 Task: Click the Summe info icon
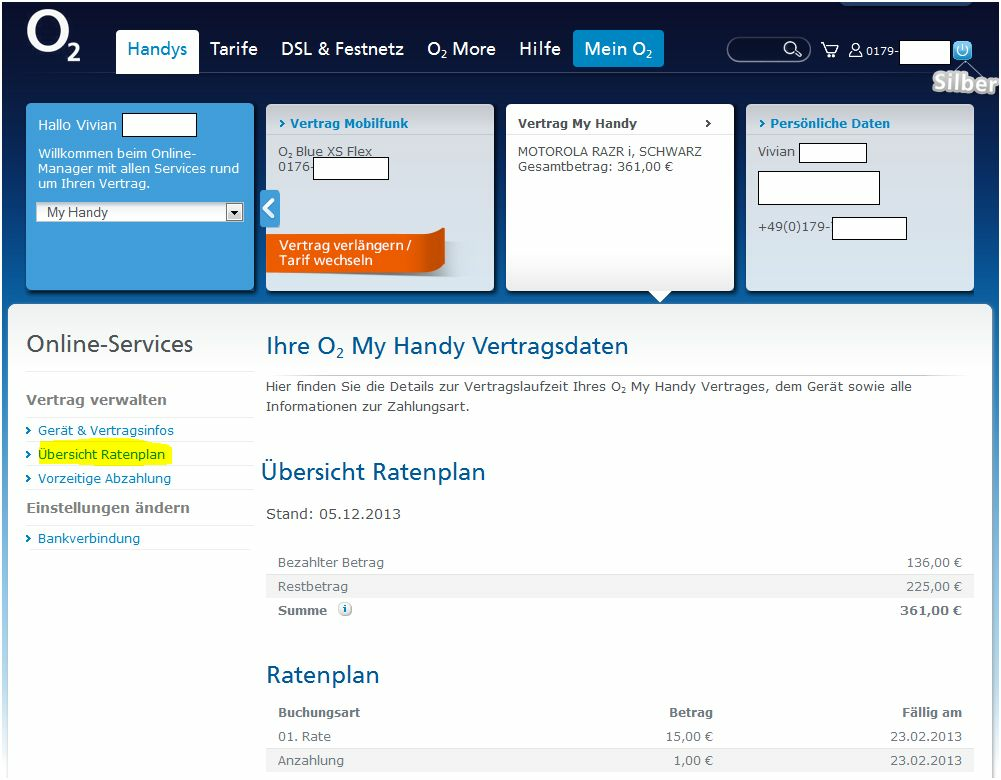345,609
